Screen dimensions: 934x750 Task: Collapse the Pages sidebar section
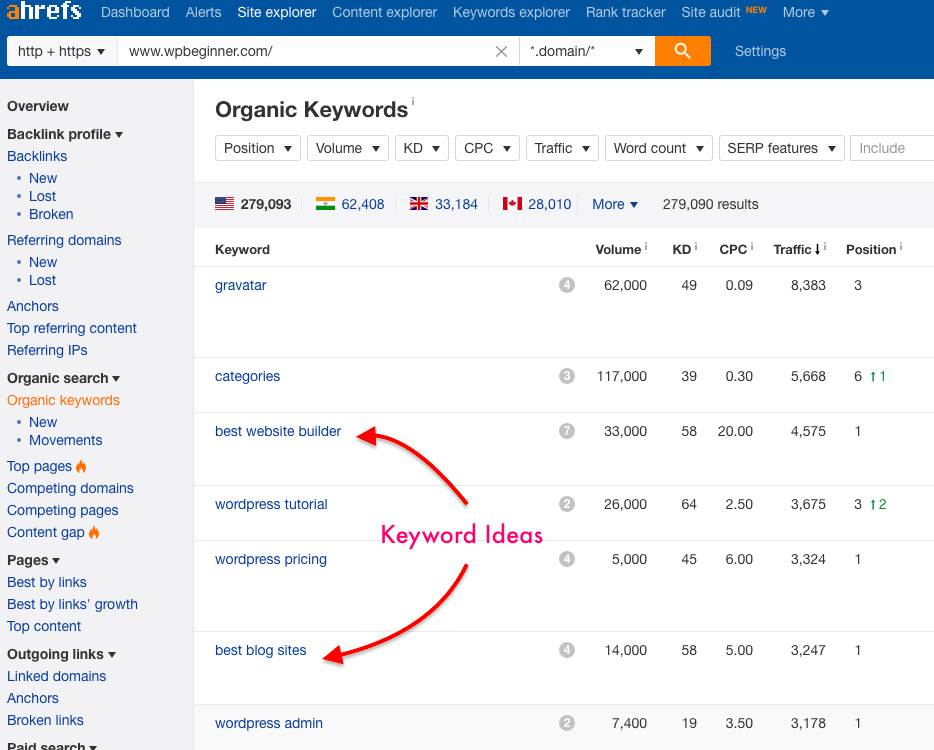pyautogui.click(x=33, y=561)
